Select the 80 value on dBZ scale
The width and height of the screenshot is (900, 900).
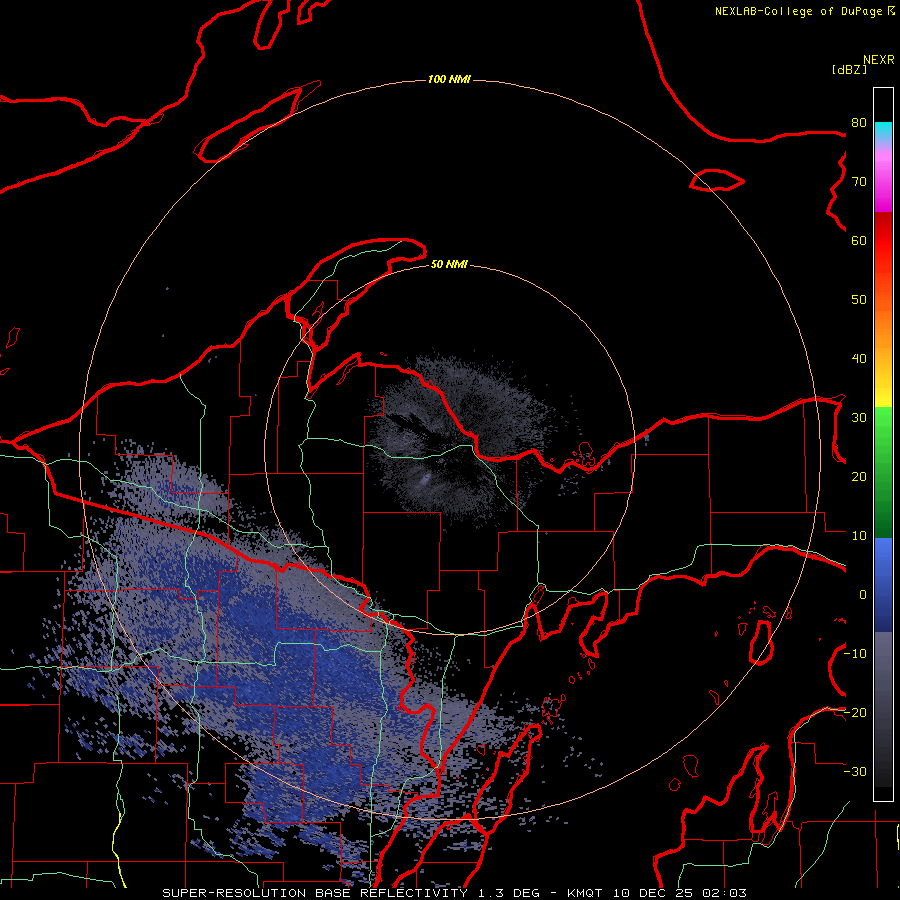859,123
